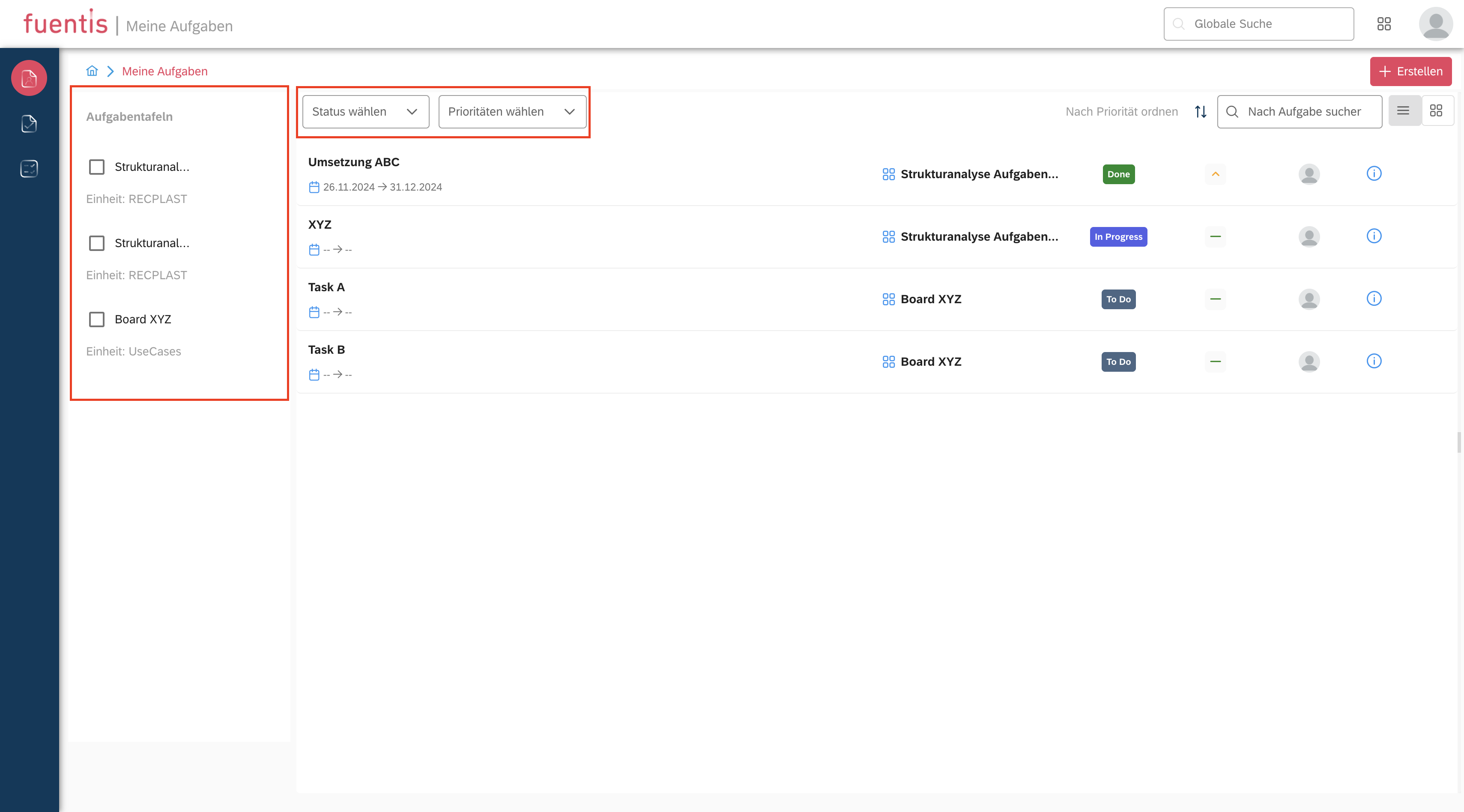Click the home breadcrumb icon

[x=92, y=71]
